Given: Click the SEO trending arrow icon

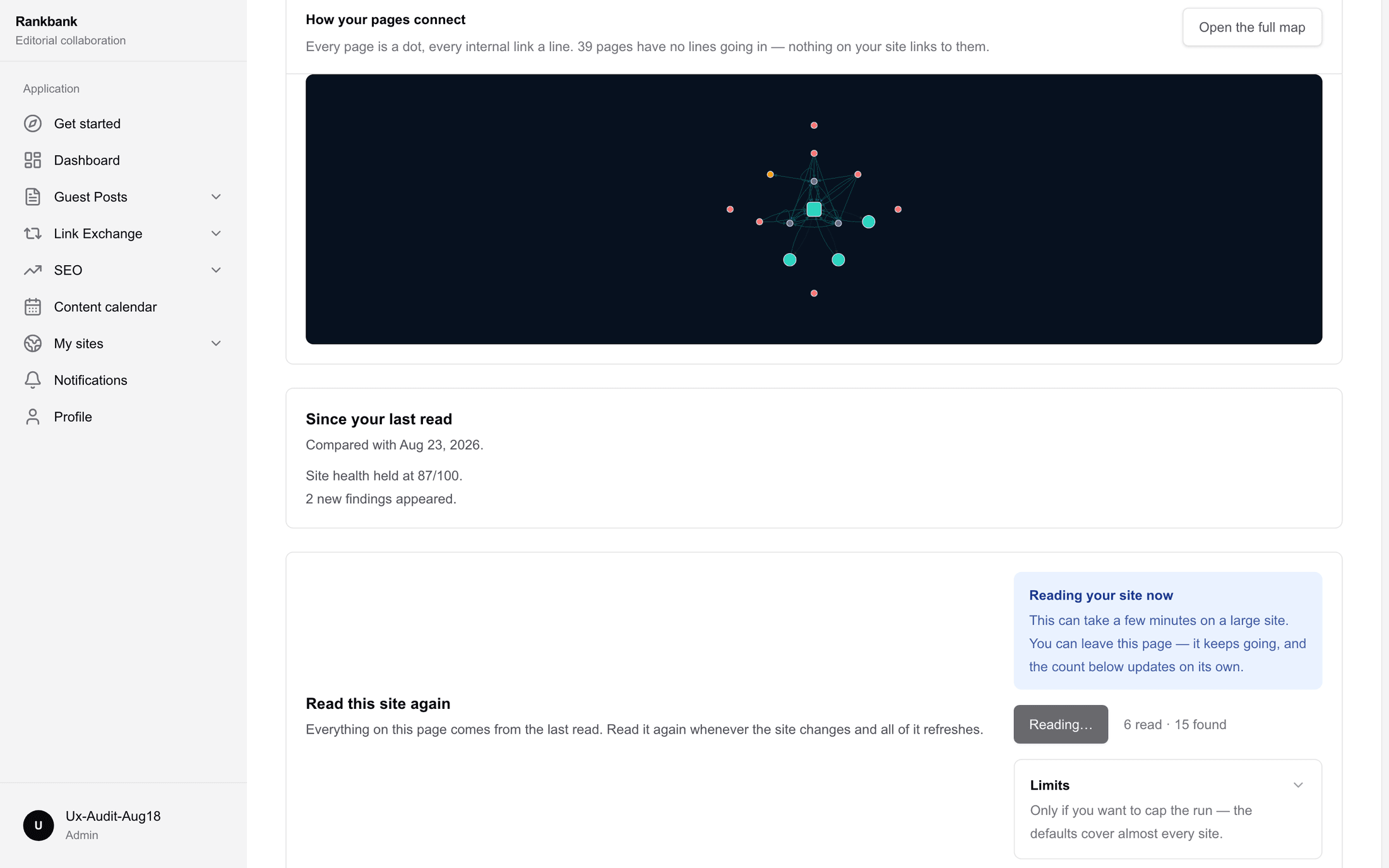Looking at the screenshot, I should pyautogui.click(x=33, y=270).
